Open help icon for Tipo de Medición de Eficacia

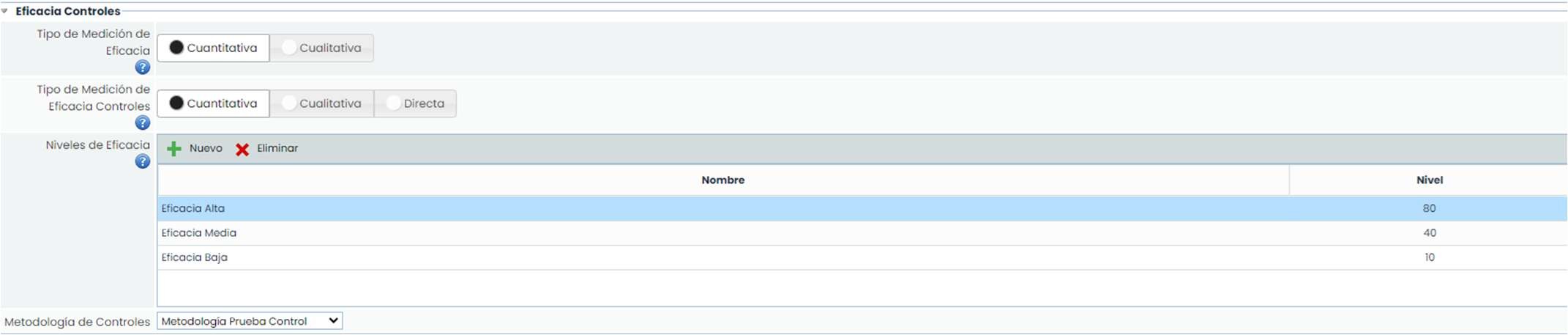(x=143, y=67)
